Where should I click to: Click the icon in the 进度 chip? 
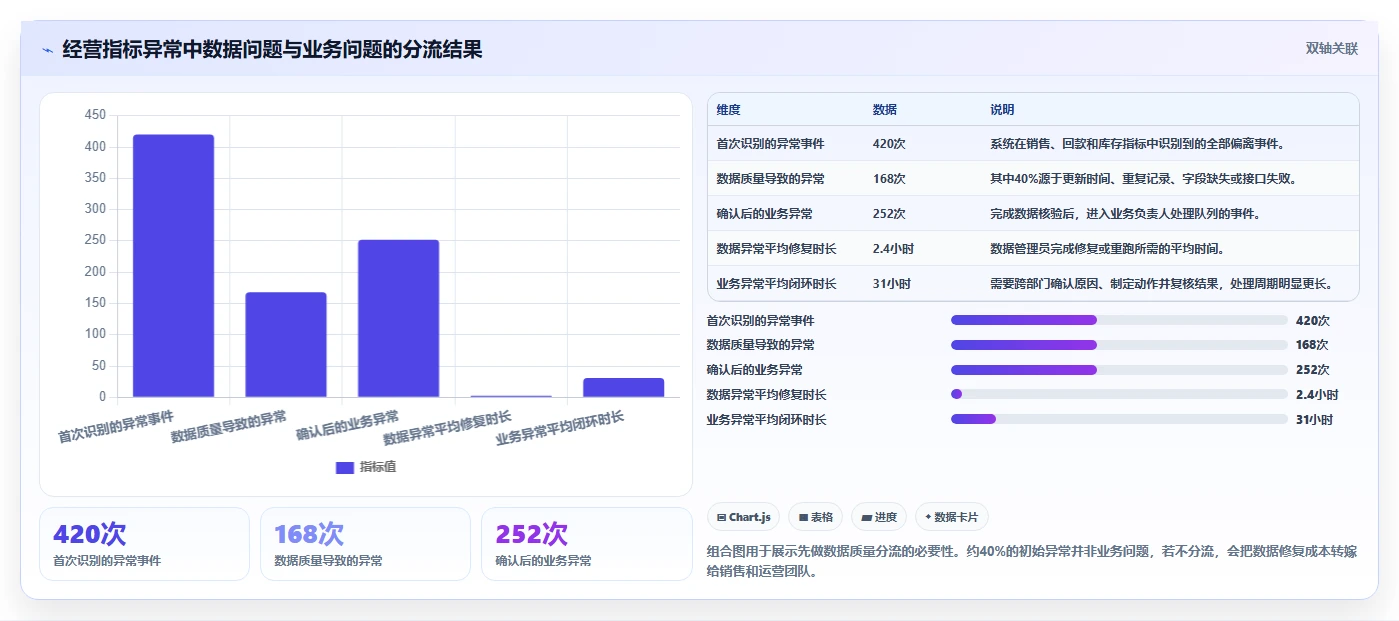point(866,517)
